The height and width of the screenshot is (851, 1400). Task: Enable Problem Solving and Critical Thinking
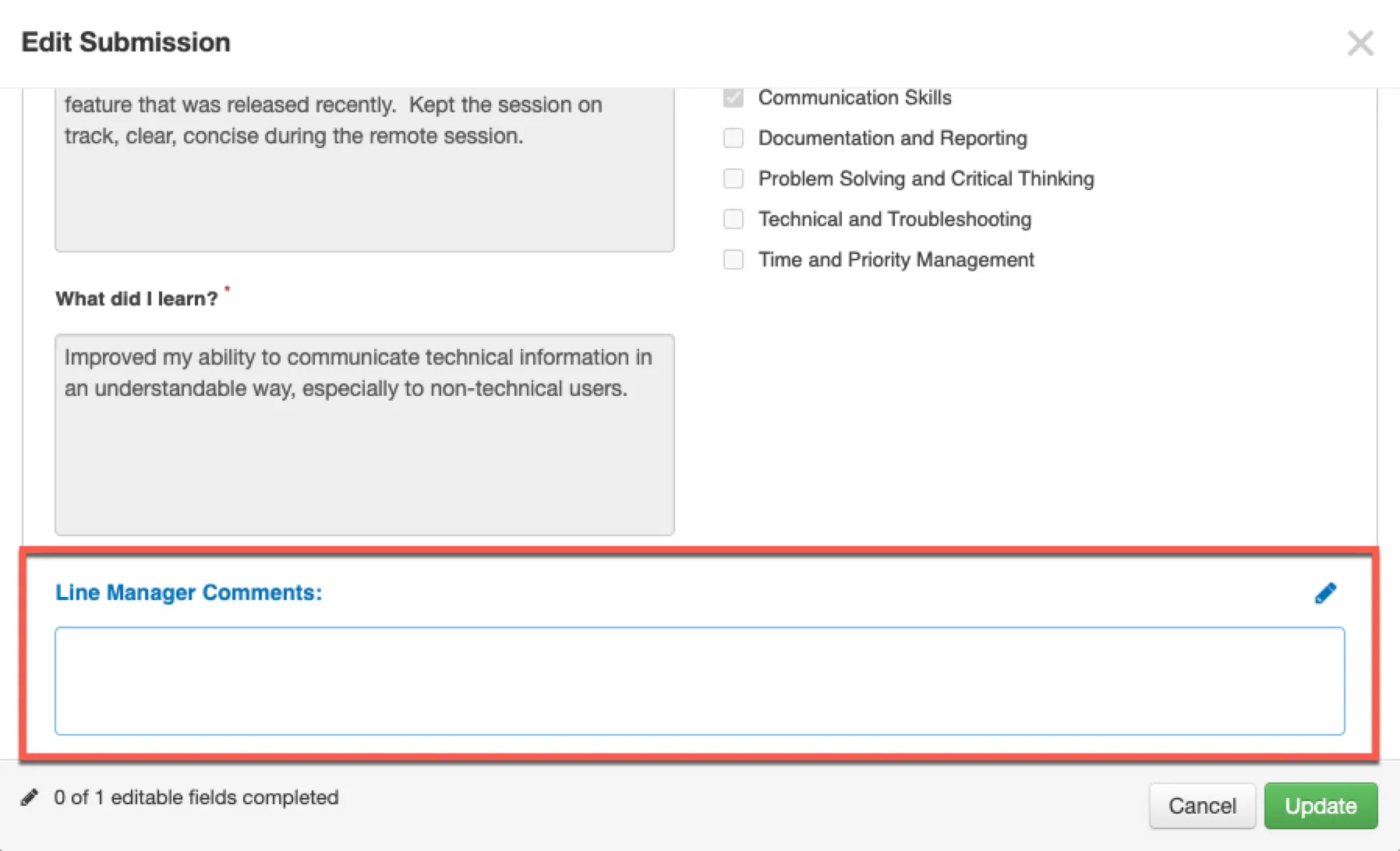[x=734, y=178]
